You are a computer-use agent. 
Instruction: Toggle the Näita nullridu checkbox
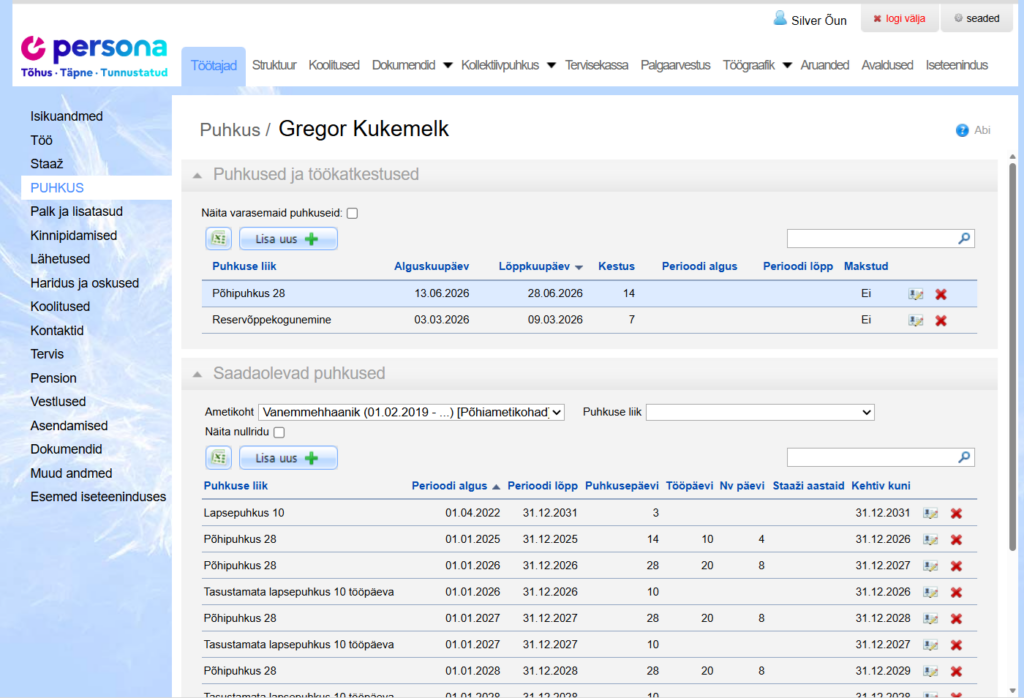[x=279, y=432]
